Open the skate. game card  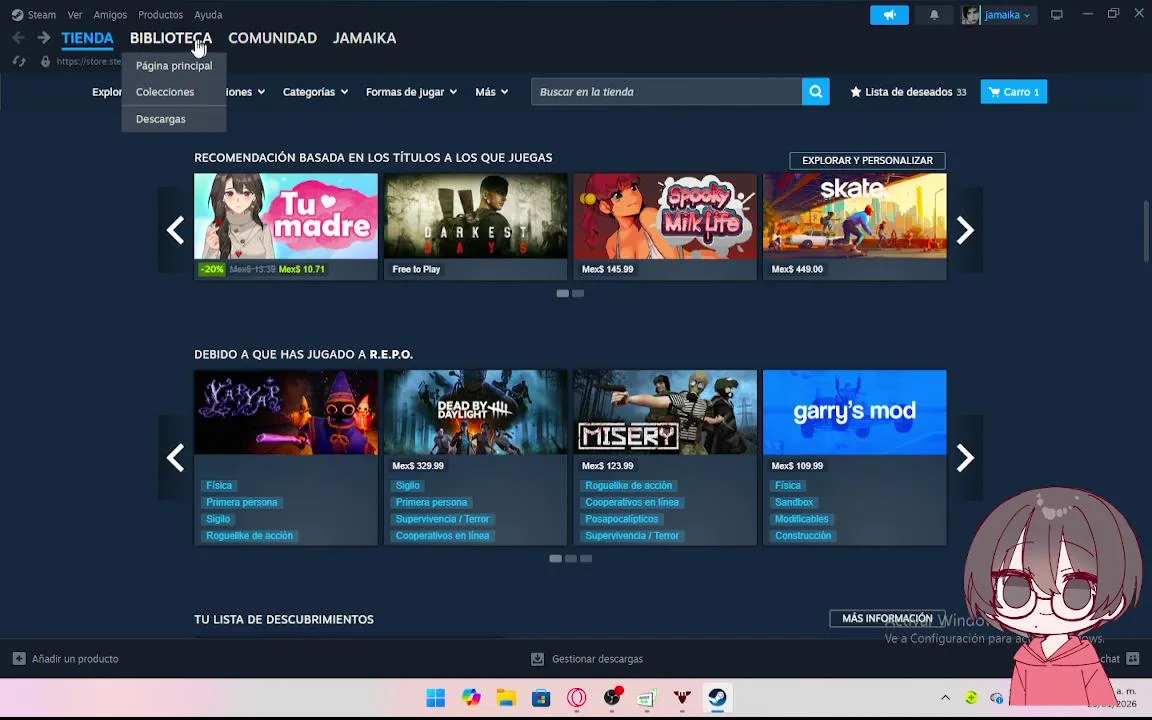[854, 226]
